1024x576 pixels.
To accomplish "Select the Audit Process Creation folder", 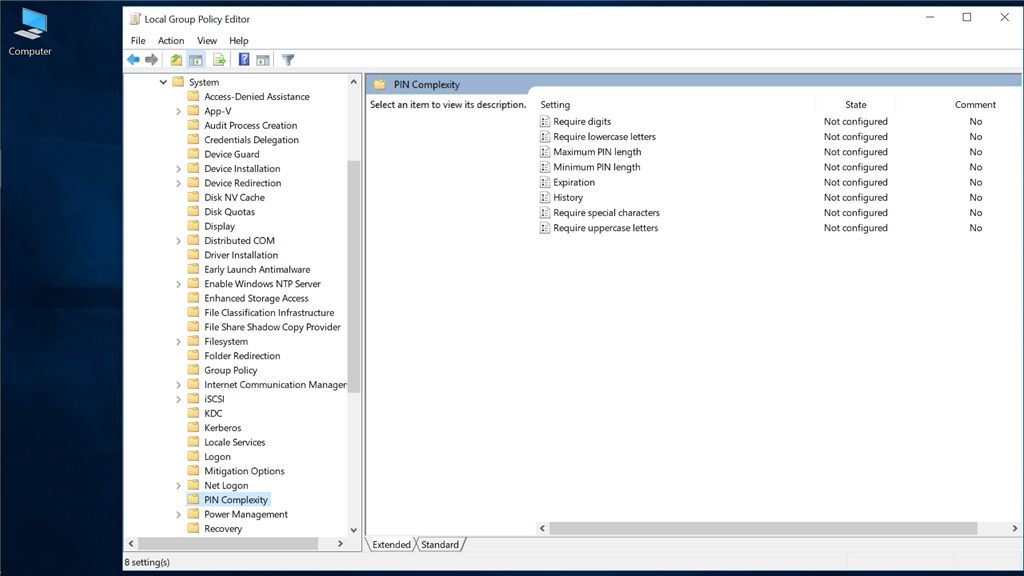I will click(251, 125).
